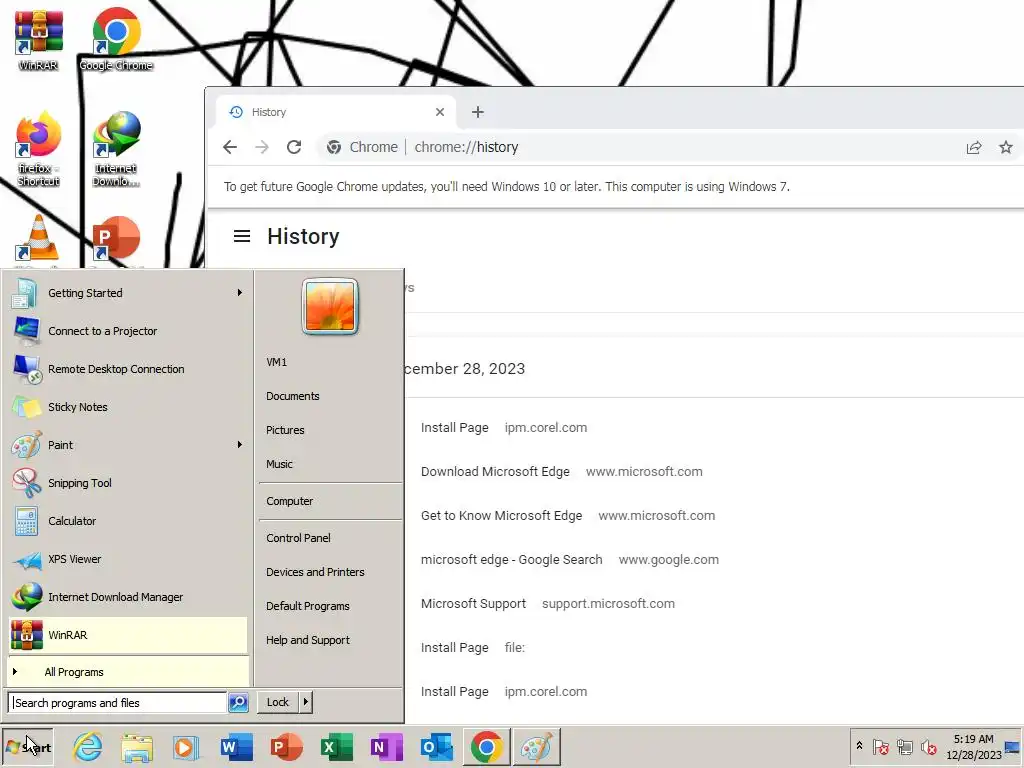Open OneNote from taskbar

[386, 747]
